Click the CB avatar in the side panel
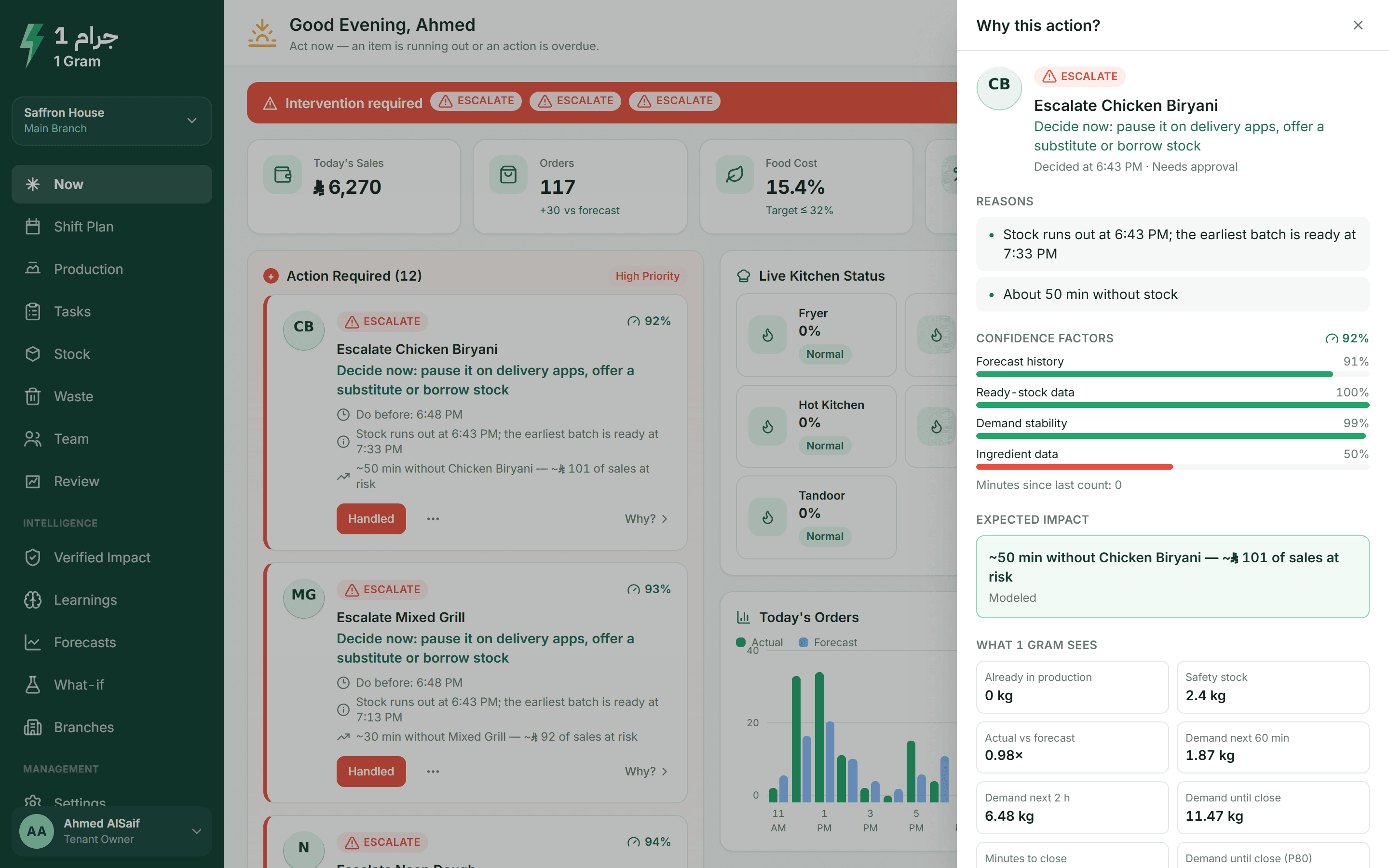 999,88
